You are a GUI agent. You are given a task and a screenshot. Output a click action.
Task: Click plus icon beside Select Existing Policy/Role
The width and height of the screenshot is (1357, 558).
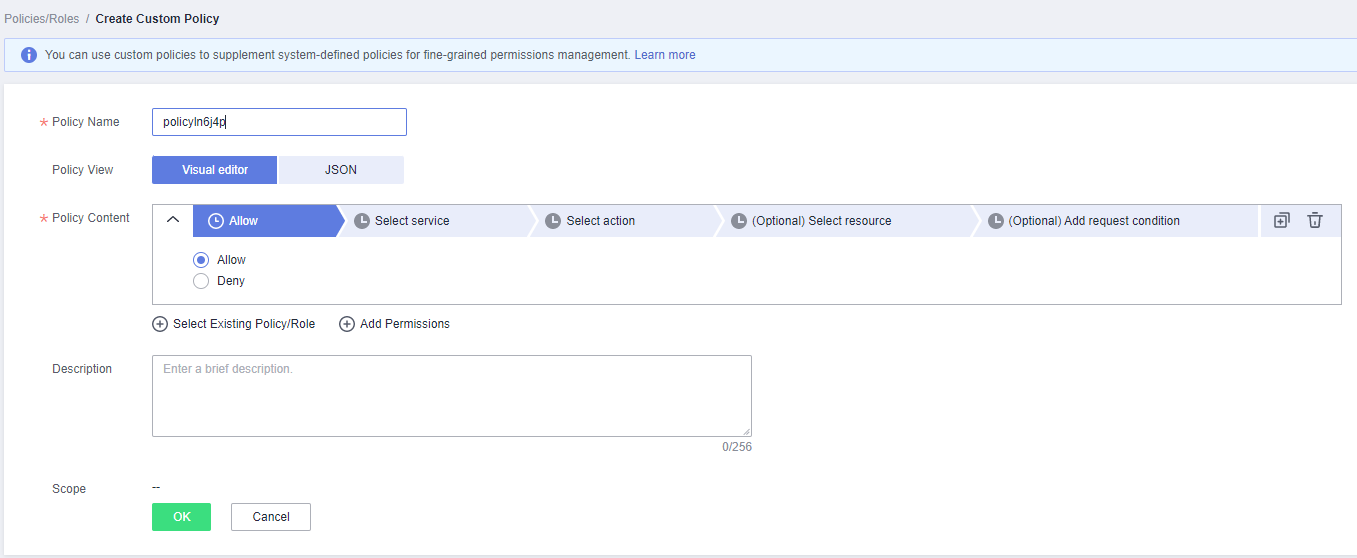(160, 324)
